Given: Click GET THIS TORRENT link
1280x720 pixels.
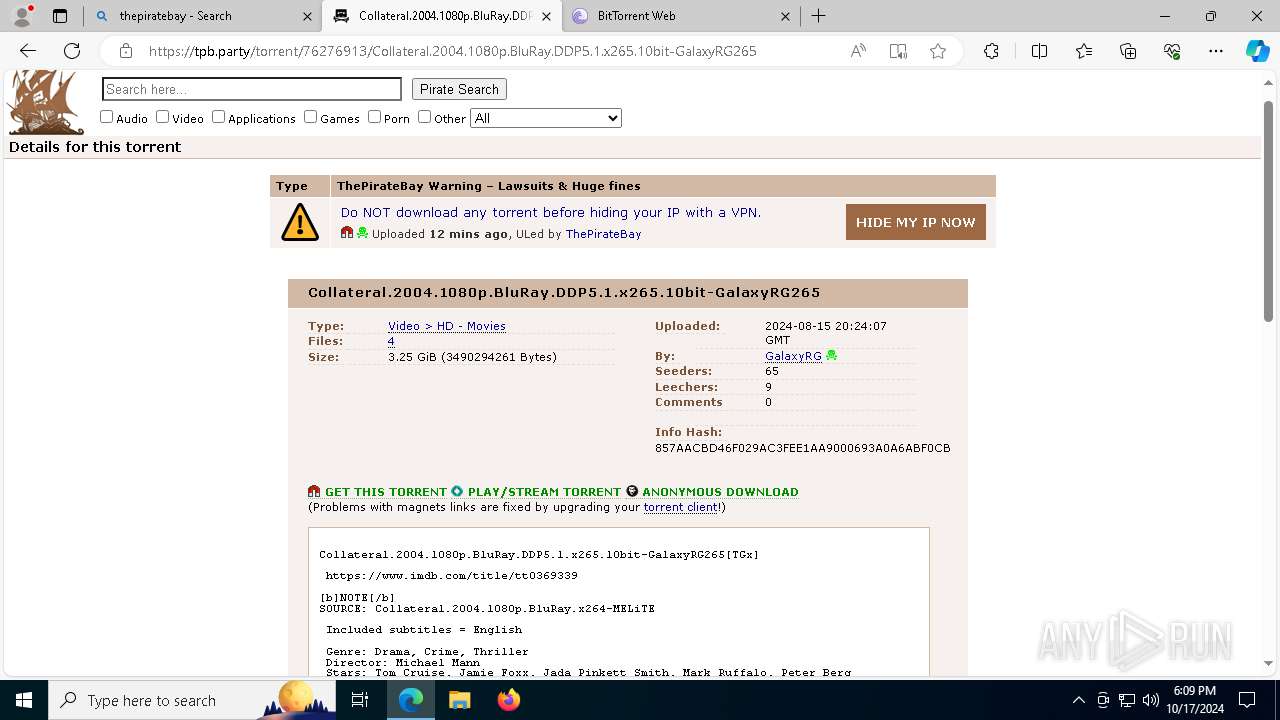Looking at the screenshot, I should pos(386,492).
